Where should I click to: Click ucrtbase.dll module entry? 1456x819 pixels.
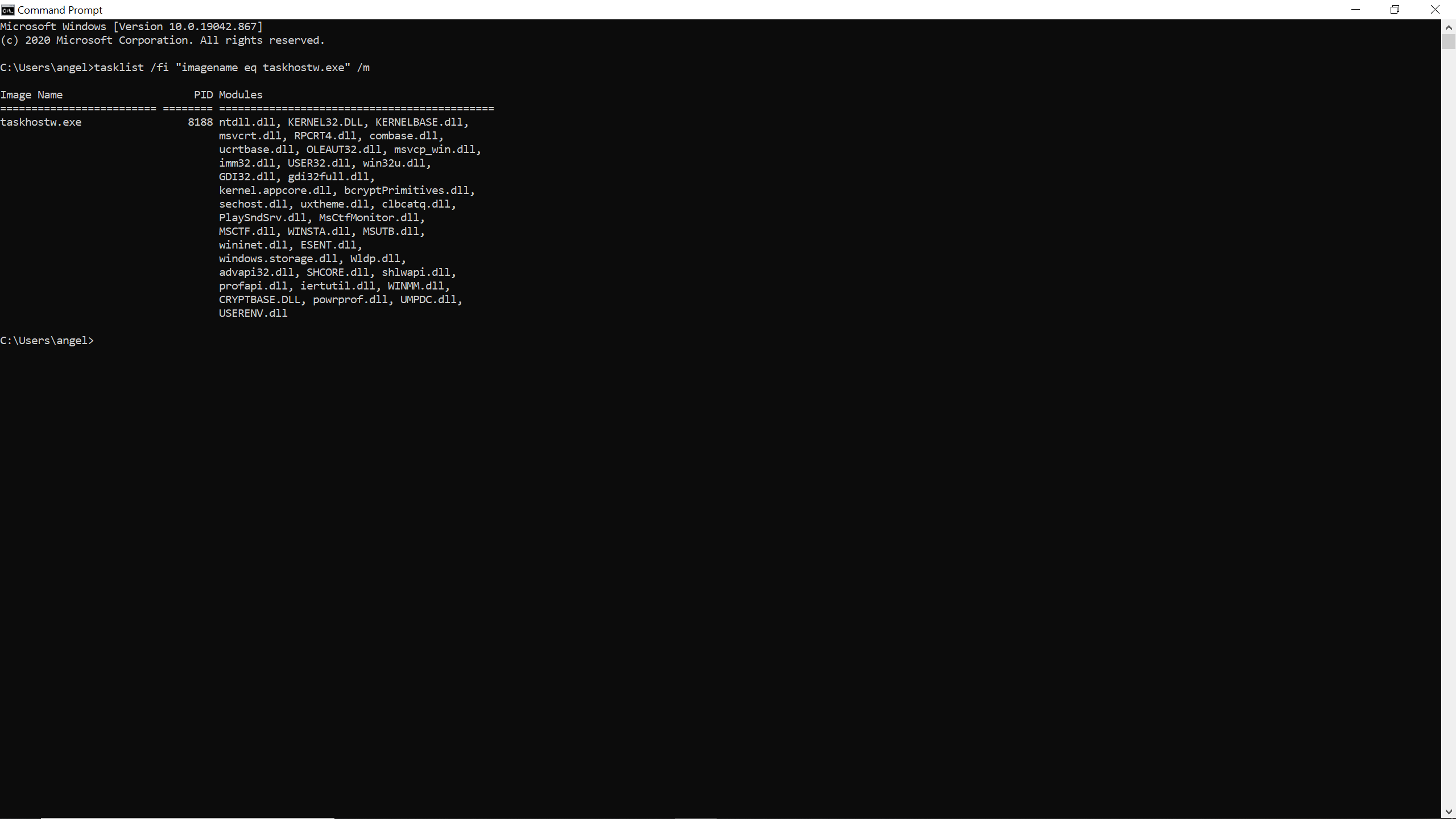pos(257,150)
